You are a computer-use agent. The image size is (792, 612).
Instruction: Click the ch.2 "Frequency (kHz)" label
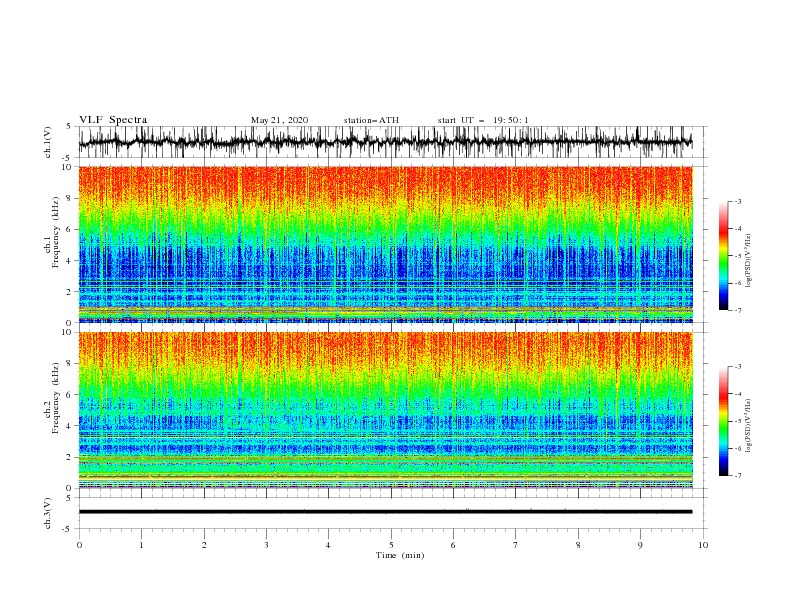(55, 397)
